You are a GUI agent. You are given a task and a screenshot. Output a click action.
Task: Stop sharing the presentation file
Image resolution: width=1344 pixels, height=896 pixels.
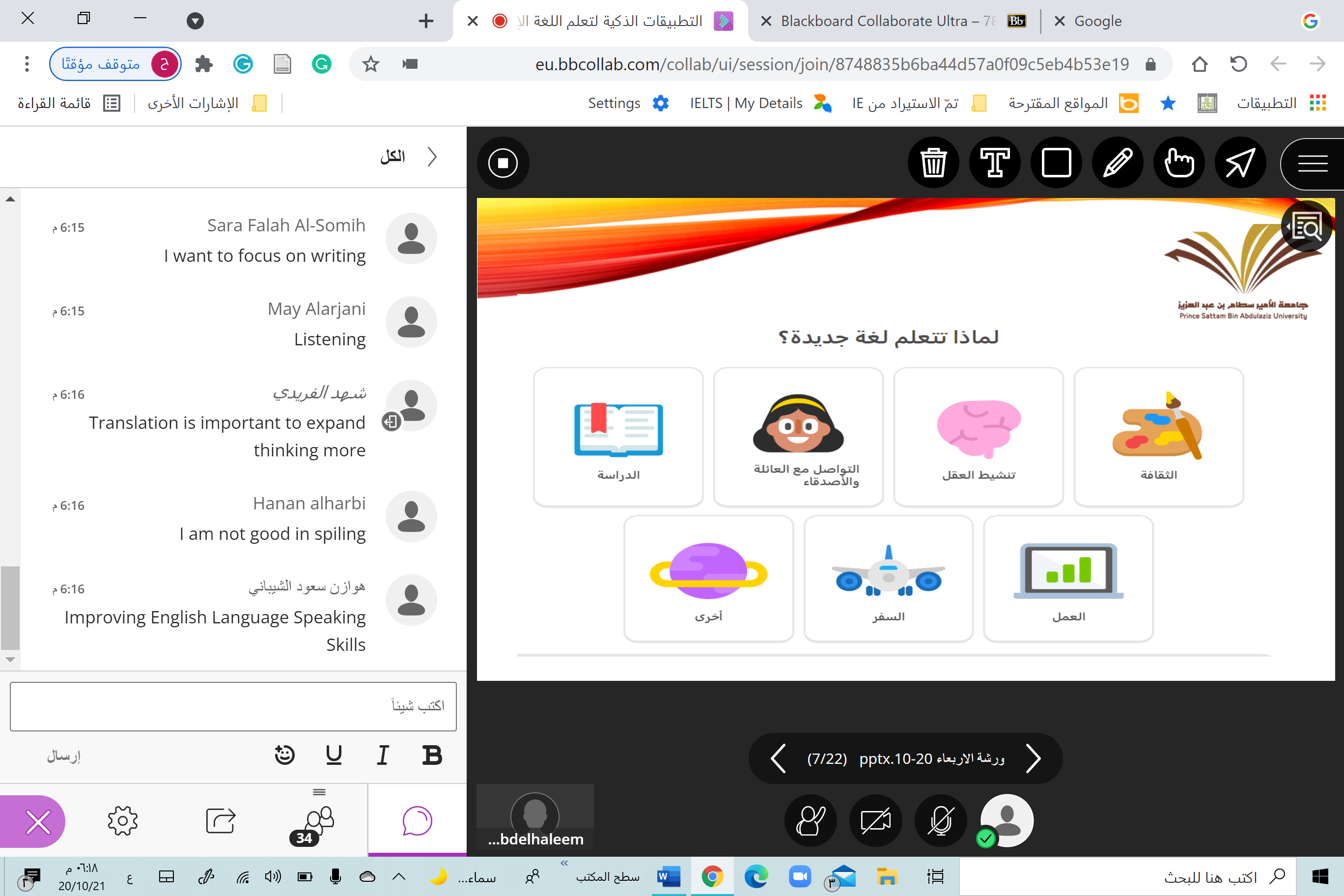pos(503,163)
